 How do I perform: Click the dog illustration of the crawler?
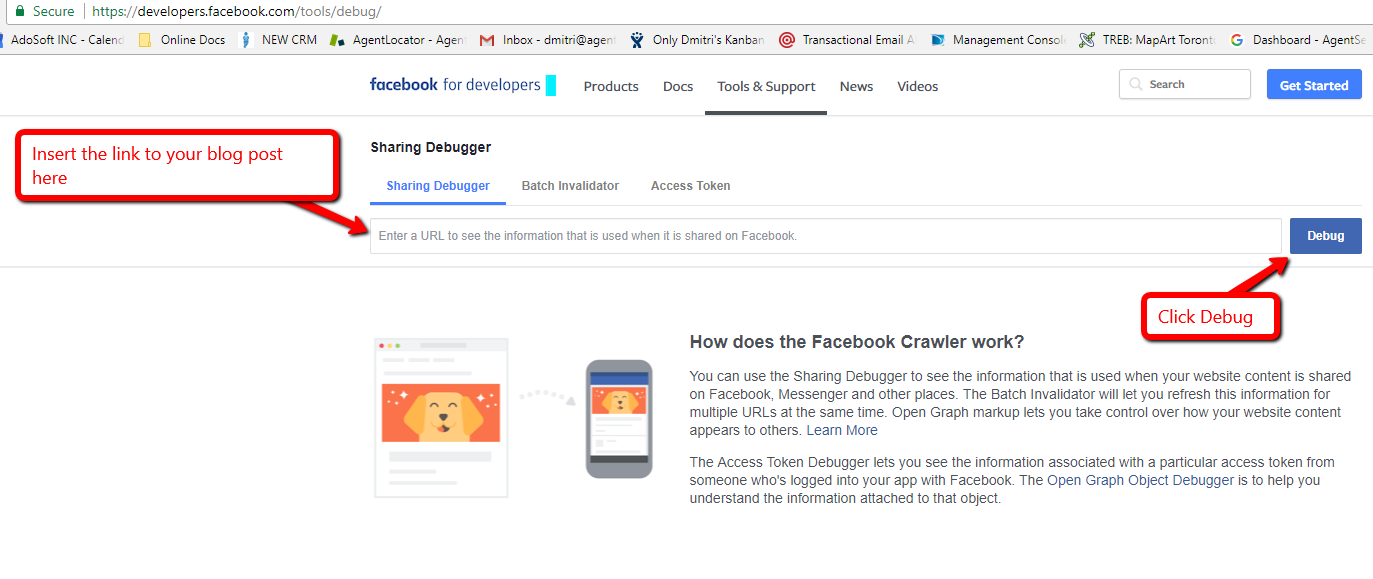click(x=441, y=412)
